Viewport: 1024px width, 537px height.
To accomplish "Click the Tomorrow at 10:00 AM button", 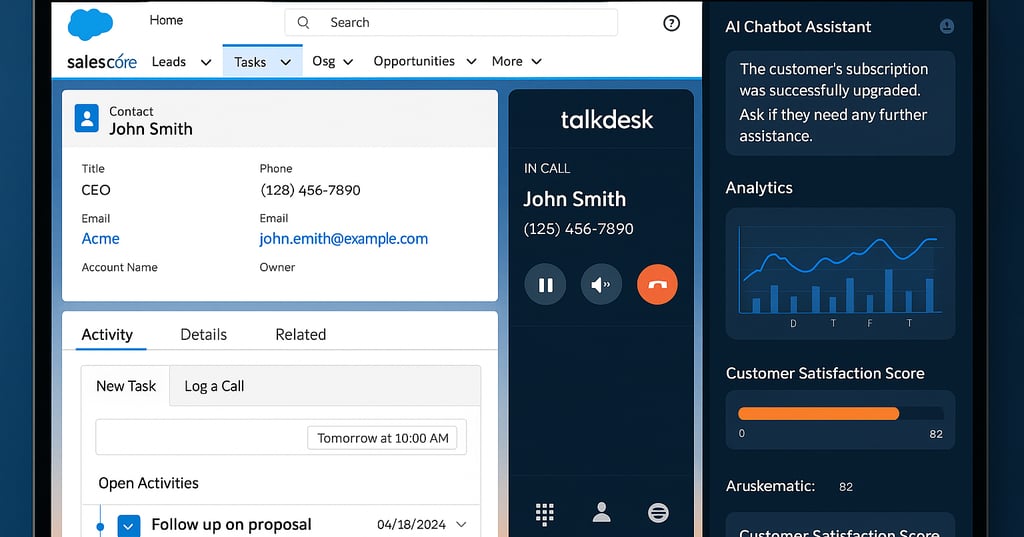I will click(x=383, y=438).
